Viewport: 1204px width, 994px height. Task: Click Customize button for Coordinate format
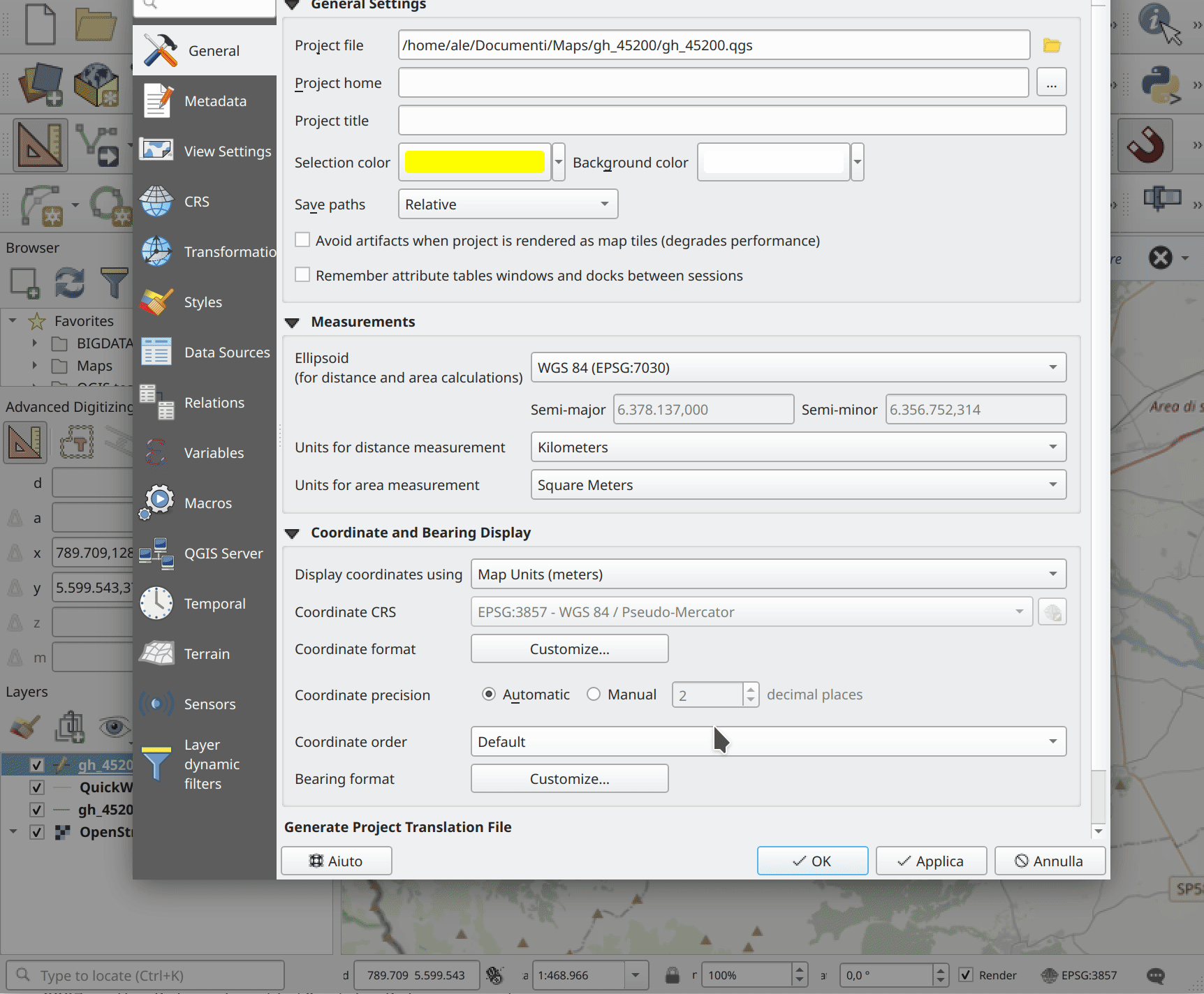pyautogui.click(x=569, y=649)
